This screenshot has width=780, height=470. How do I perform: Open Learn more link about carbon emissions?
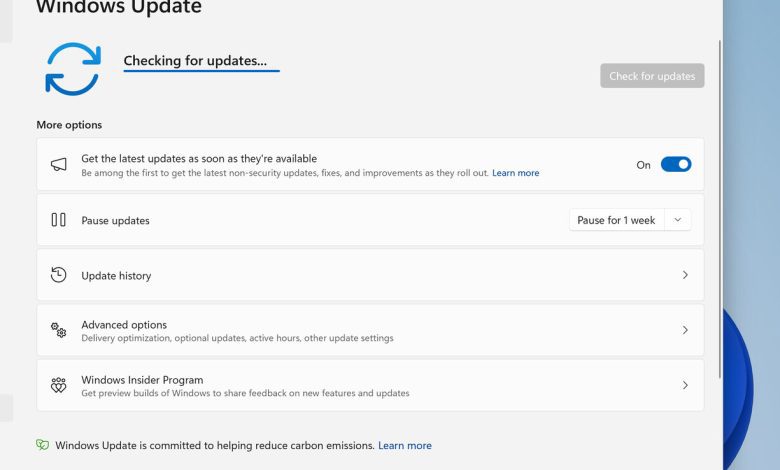[405, 446]
